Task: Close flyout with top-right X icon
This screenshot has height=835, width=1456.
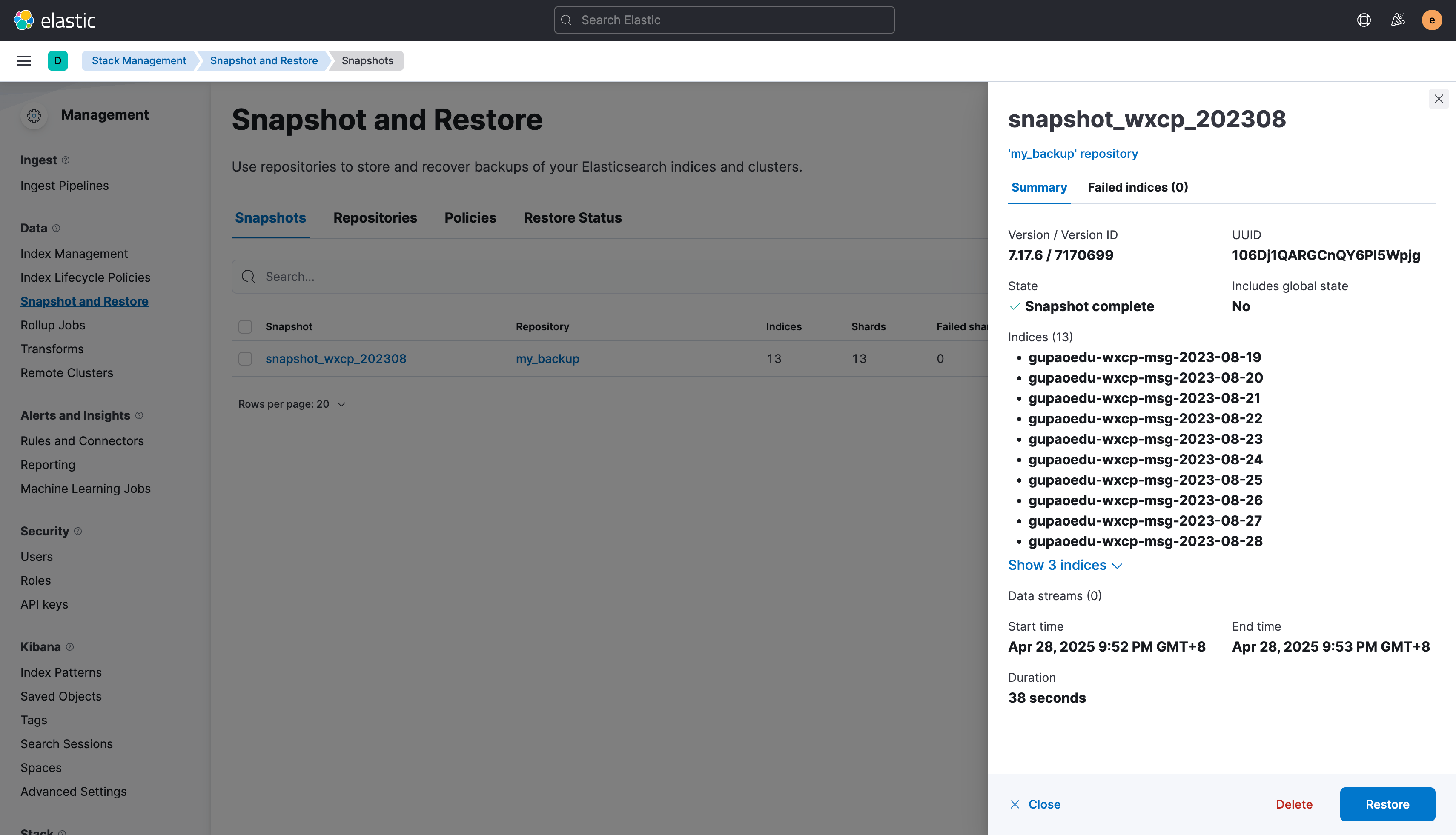Action: tap(1438, 99)
